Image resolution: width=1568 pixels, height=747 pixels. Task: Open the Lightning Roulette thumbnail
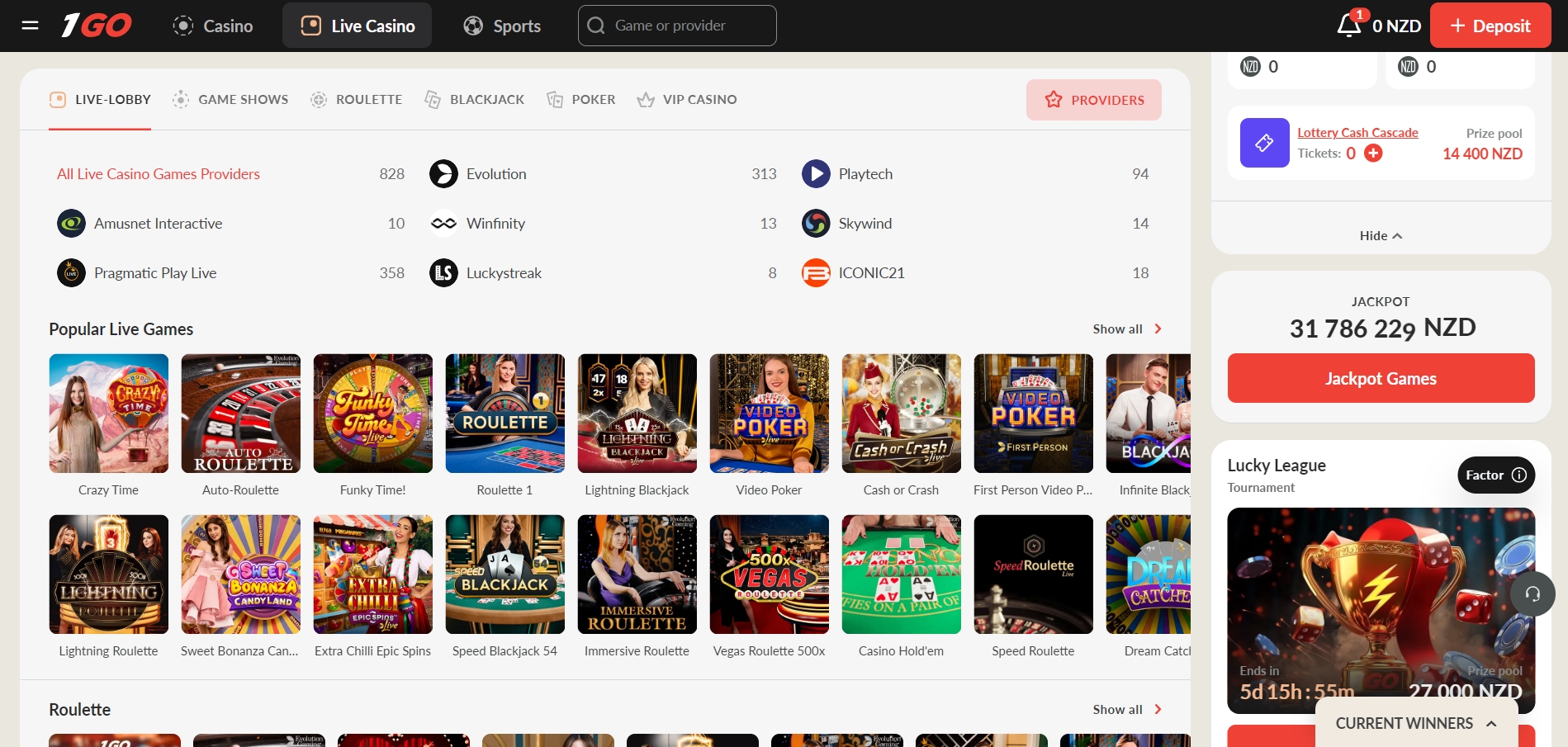point(109,574)
